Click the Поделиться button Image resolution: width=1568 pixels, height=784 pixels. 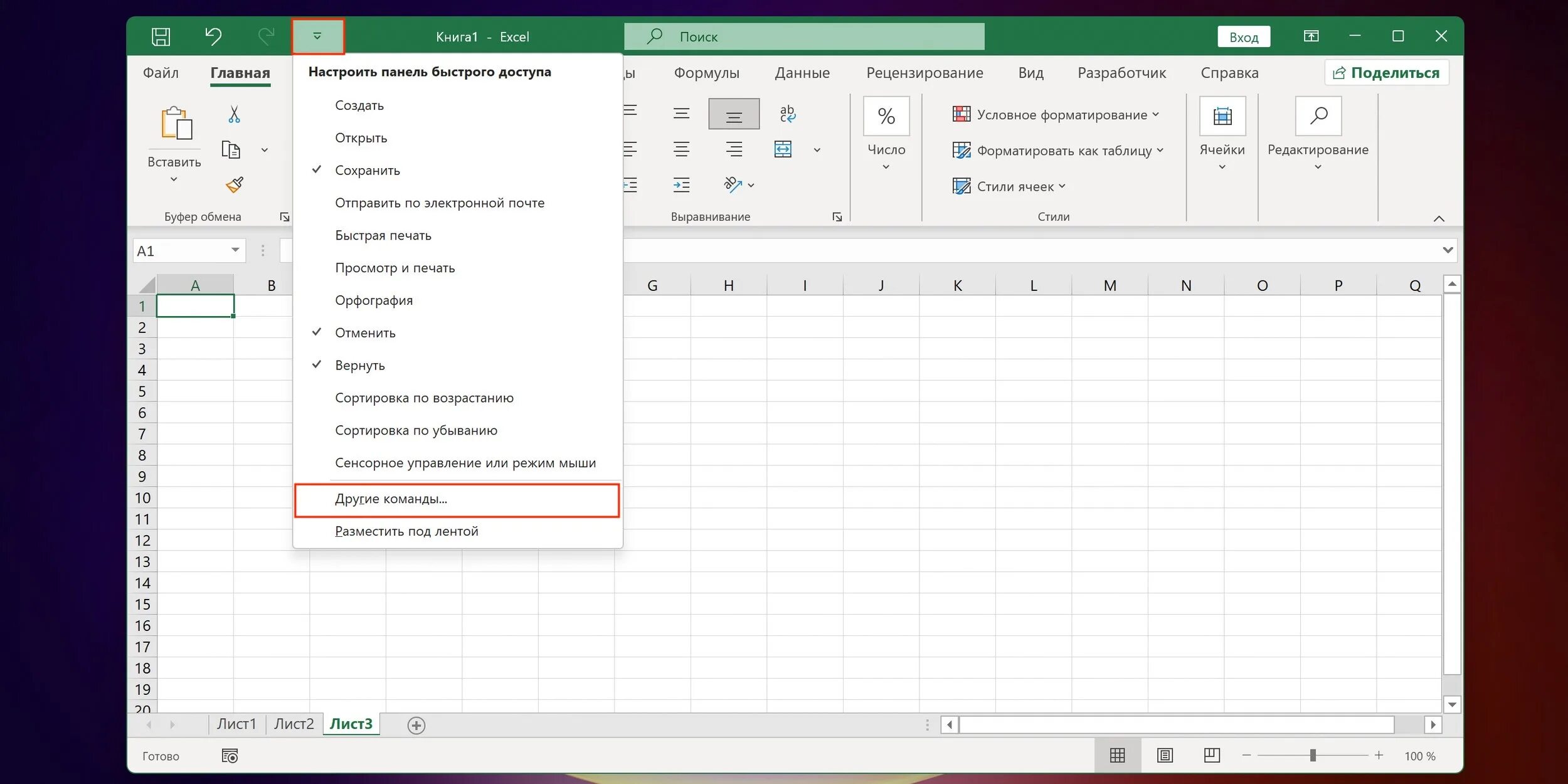coord(1386,73)
